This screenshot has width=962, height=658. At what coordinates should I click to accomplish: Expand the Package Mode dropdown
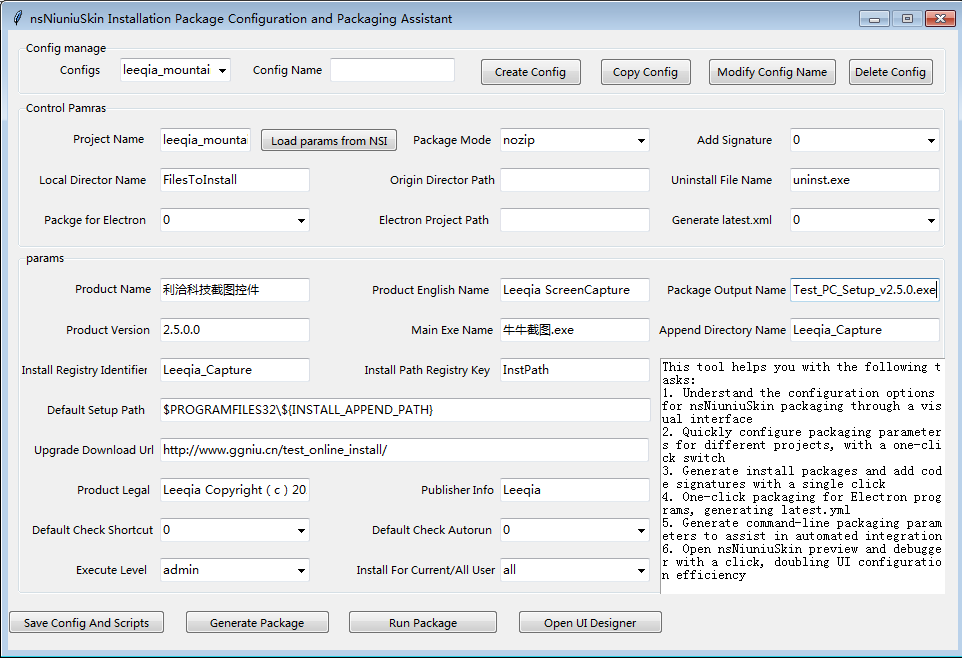click(574, 140)
